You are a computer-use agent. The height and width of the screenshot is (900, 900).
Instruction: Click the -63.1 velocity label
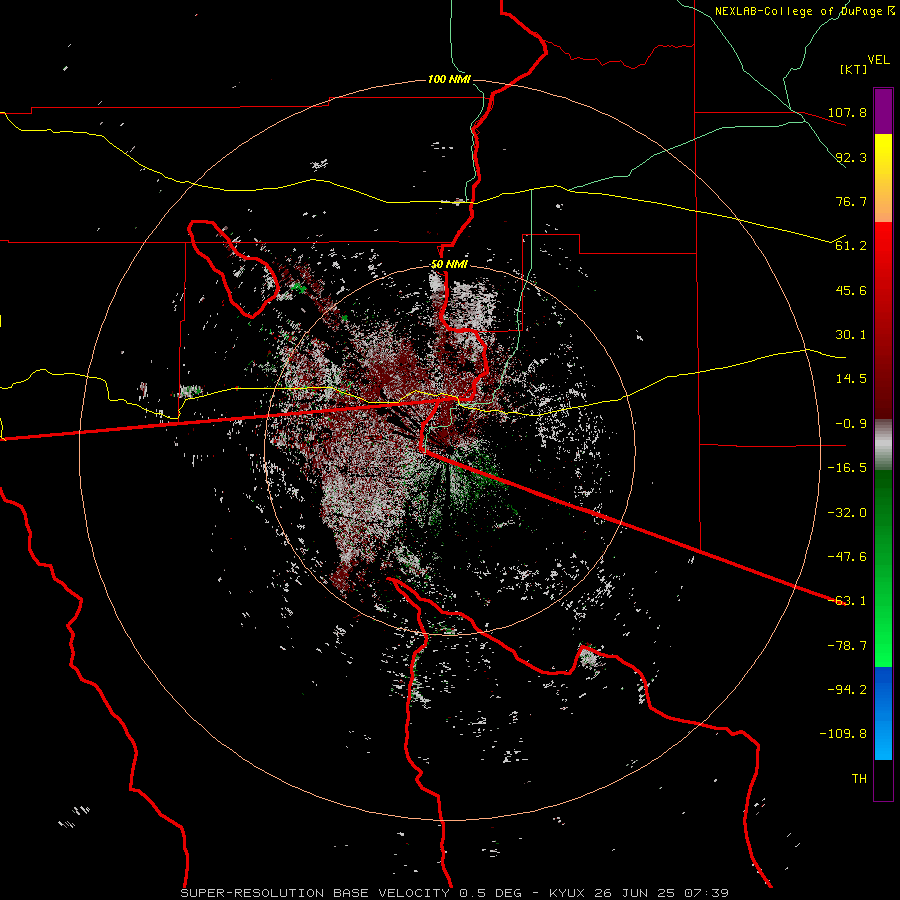(847, 601)
